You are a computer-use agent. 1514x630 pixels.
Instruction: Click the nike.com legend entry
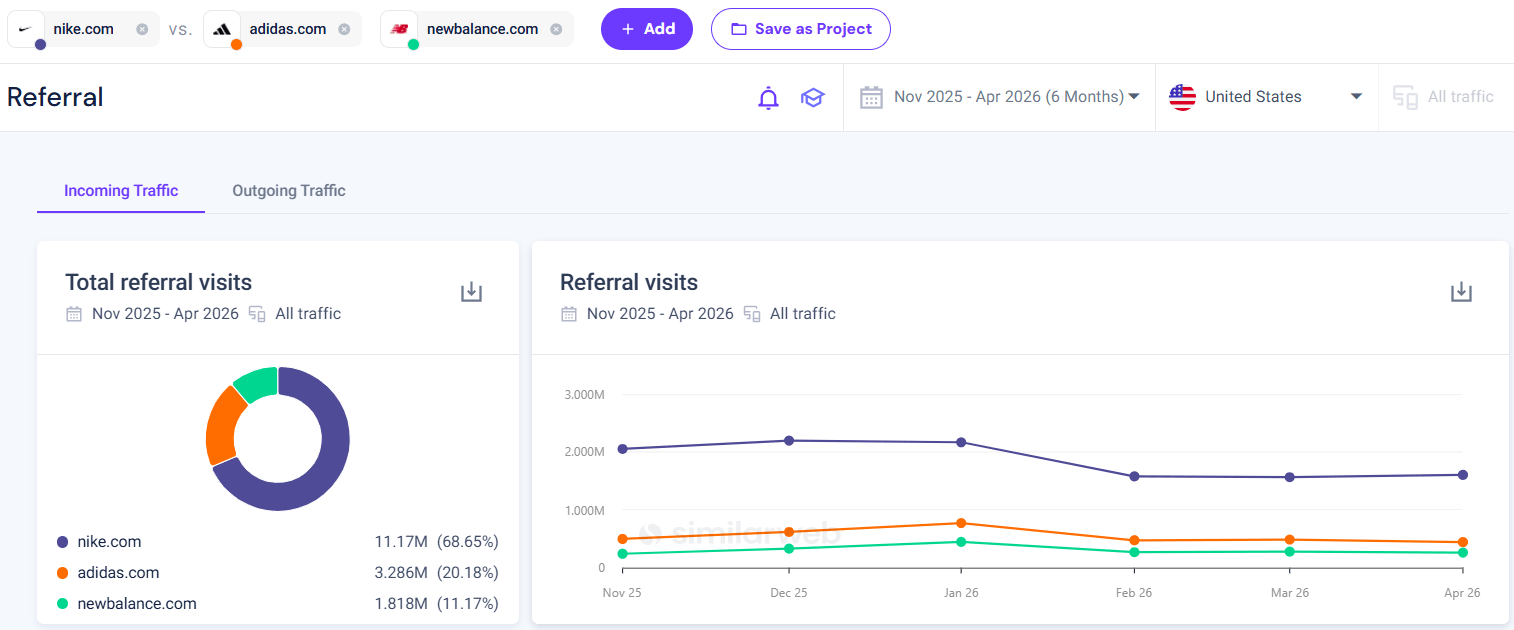click(278, 542)
